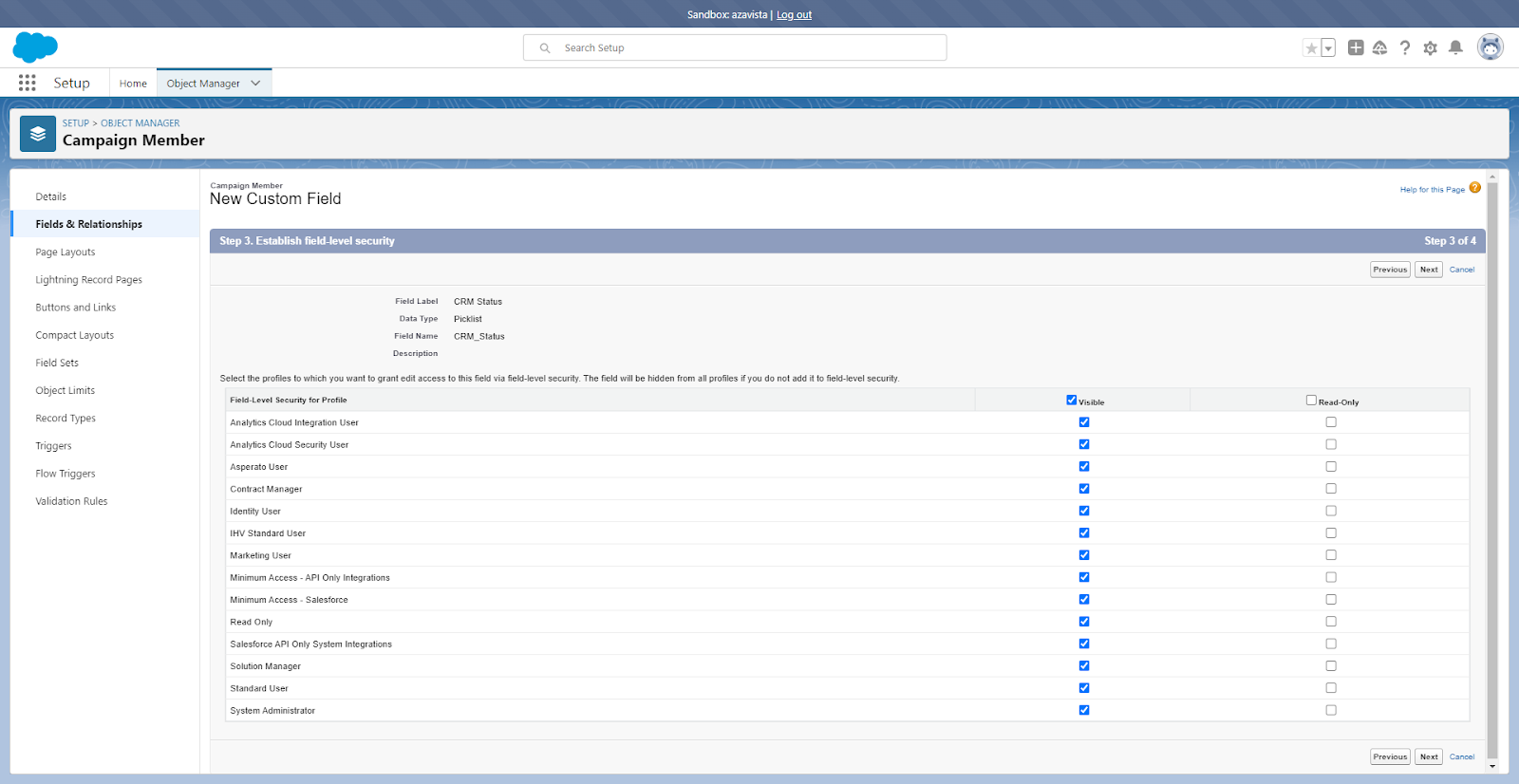Uncheck Visible for Salesforce API Only System Integrations
The width and height of the screenshot is (1519, 784).
coord(1084,644)
